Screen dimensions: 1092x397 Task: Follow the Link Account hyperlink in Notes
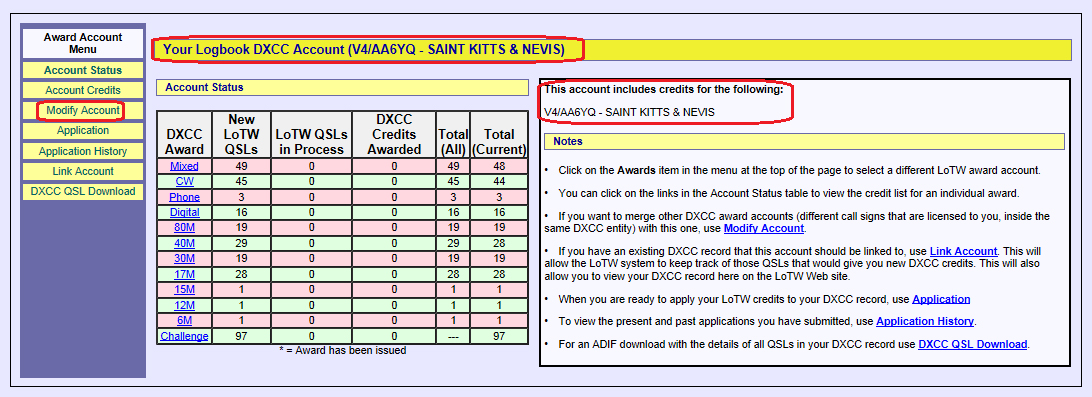click(x=964, y=251)
